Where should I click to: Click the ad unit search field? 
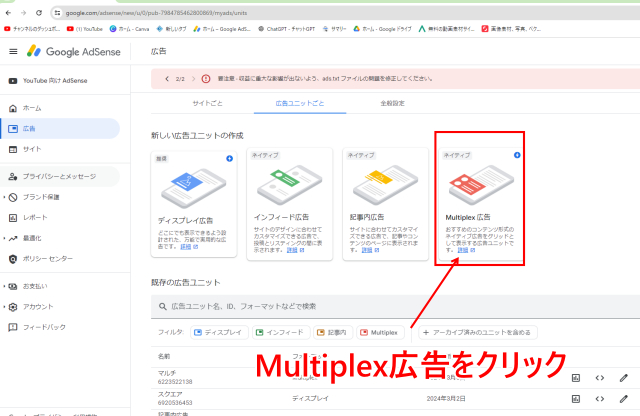(x=396, y=306)
